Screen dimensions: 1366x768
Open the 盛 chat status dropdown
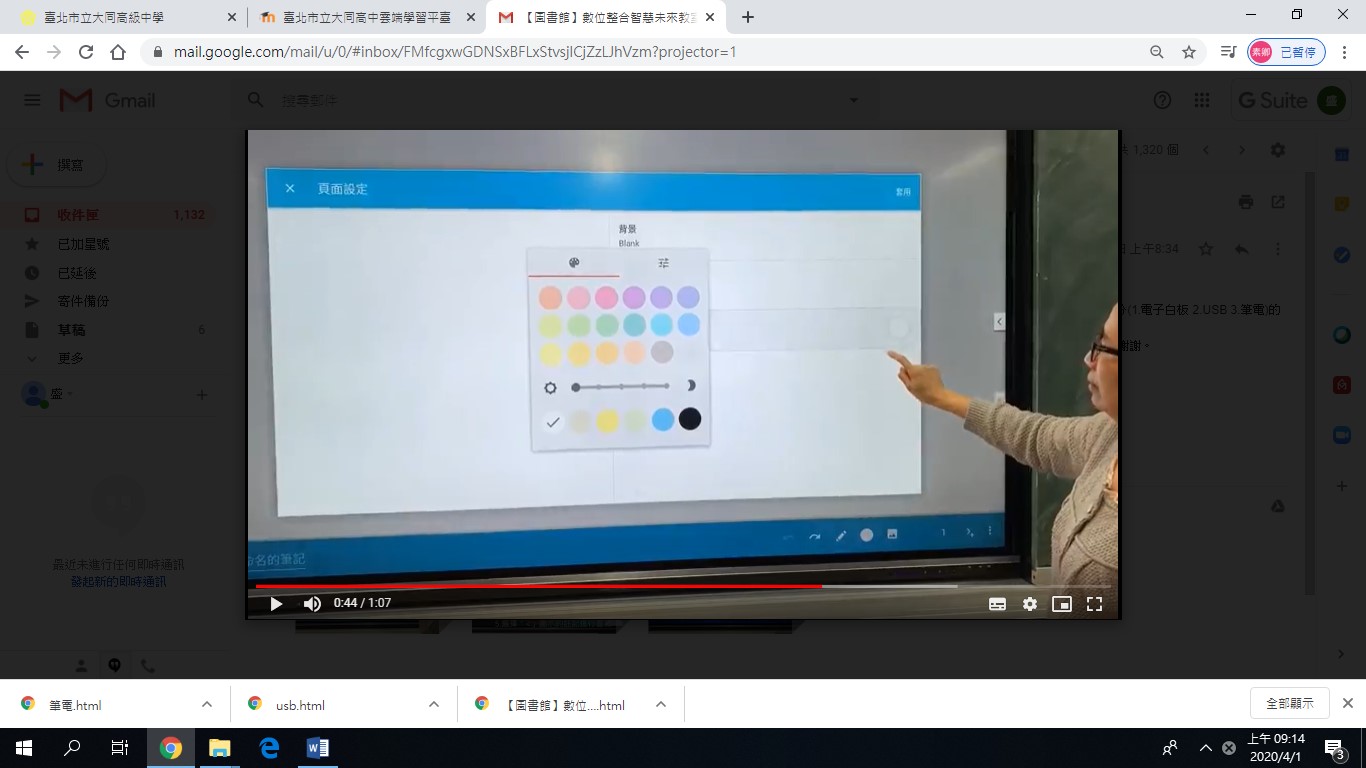[x=62, y=394]
